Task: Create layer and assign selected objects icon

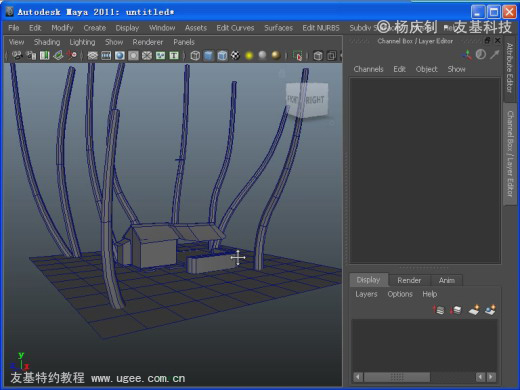Action: point(490,310)
